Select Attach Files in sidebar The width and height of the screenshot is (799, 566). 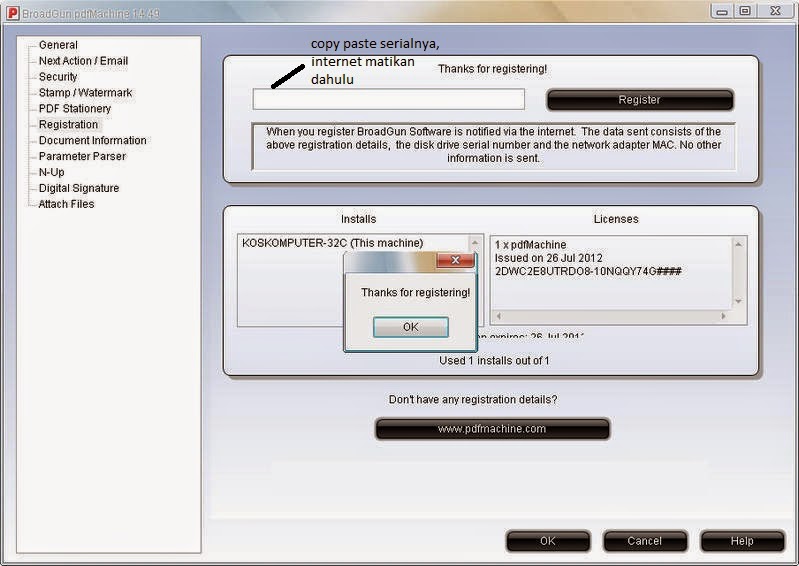point(66,204)
